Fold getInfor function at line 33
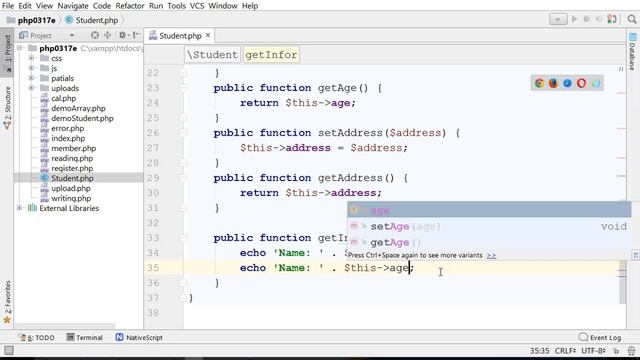The height and width of the screenshot is (360, 640). (184, 238)
